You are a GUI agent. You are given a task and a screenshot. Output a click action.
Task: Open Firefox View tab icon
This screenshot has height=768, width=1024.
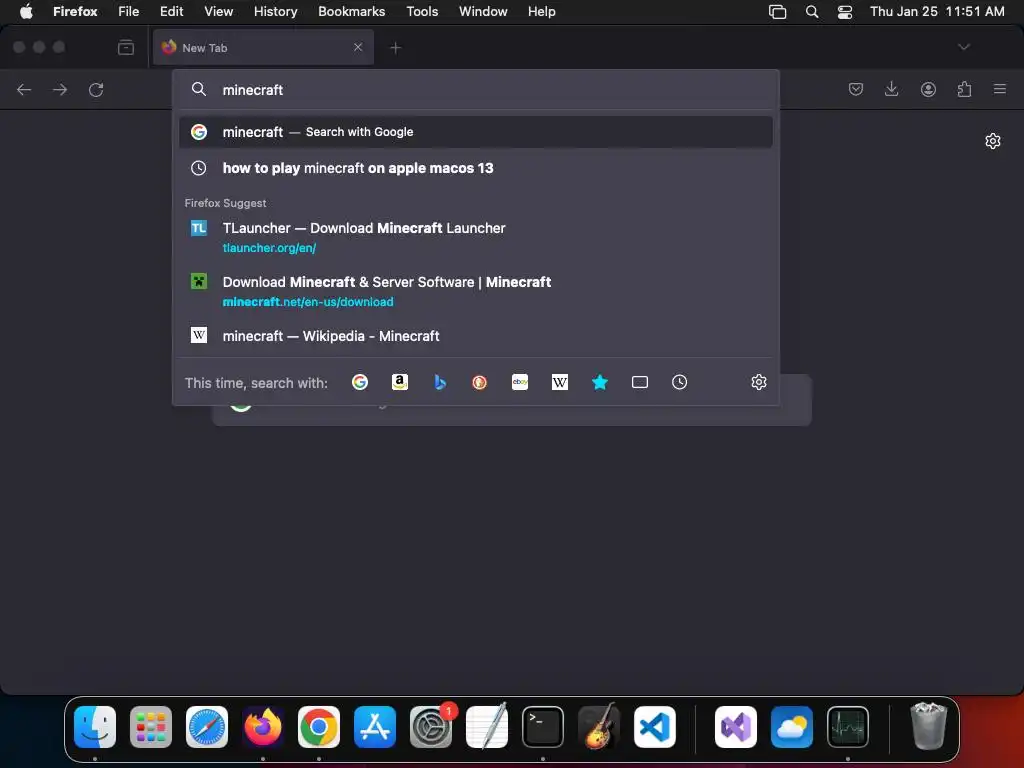pos(126,48)
